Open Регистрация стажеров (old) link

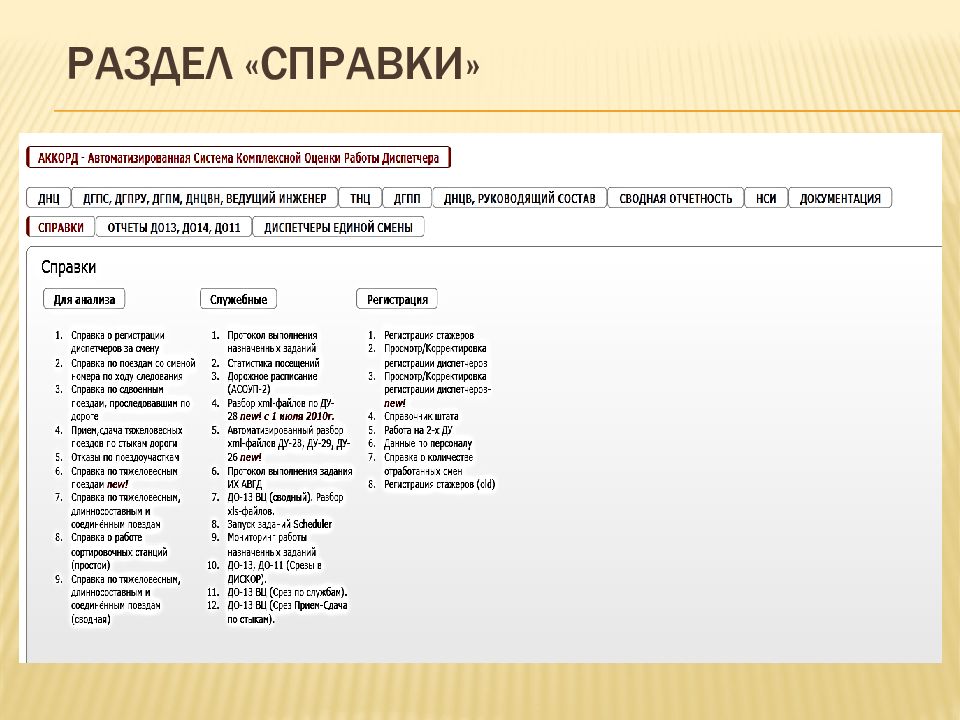click(440, 484)
